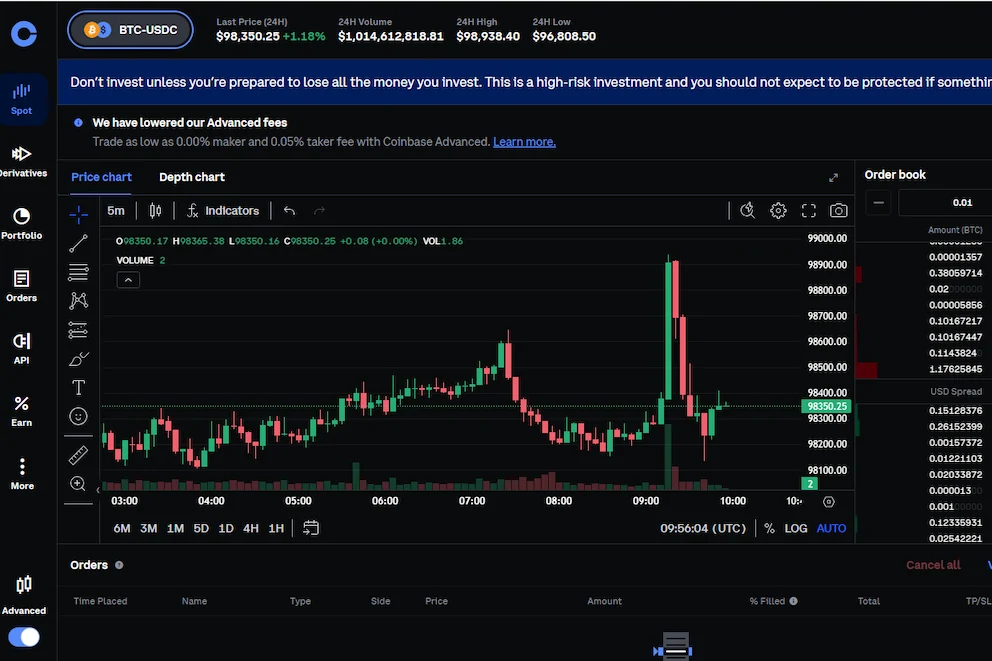
Task: Follow the Learn more link
Action: pos(524,142)
